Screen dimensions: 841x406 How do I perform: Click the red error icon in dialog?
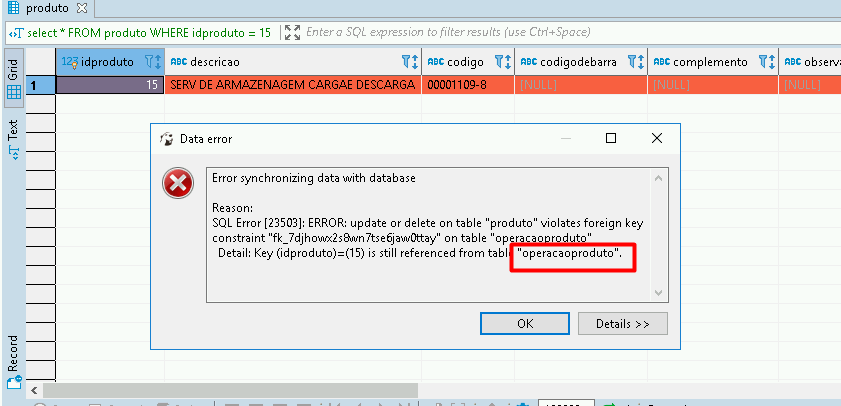(178, 183)
